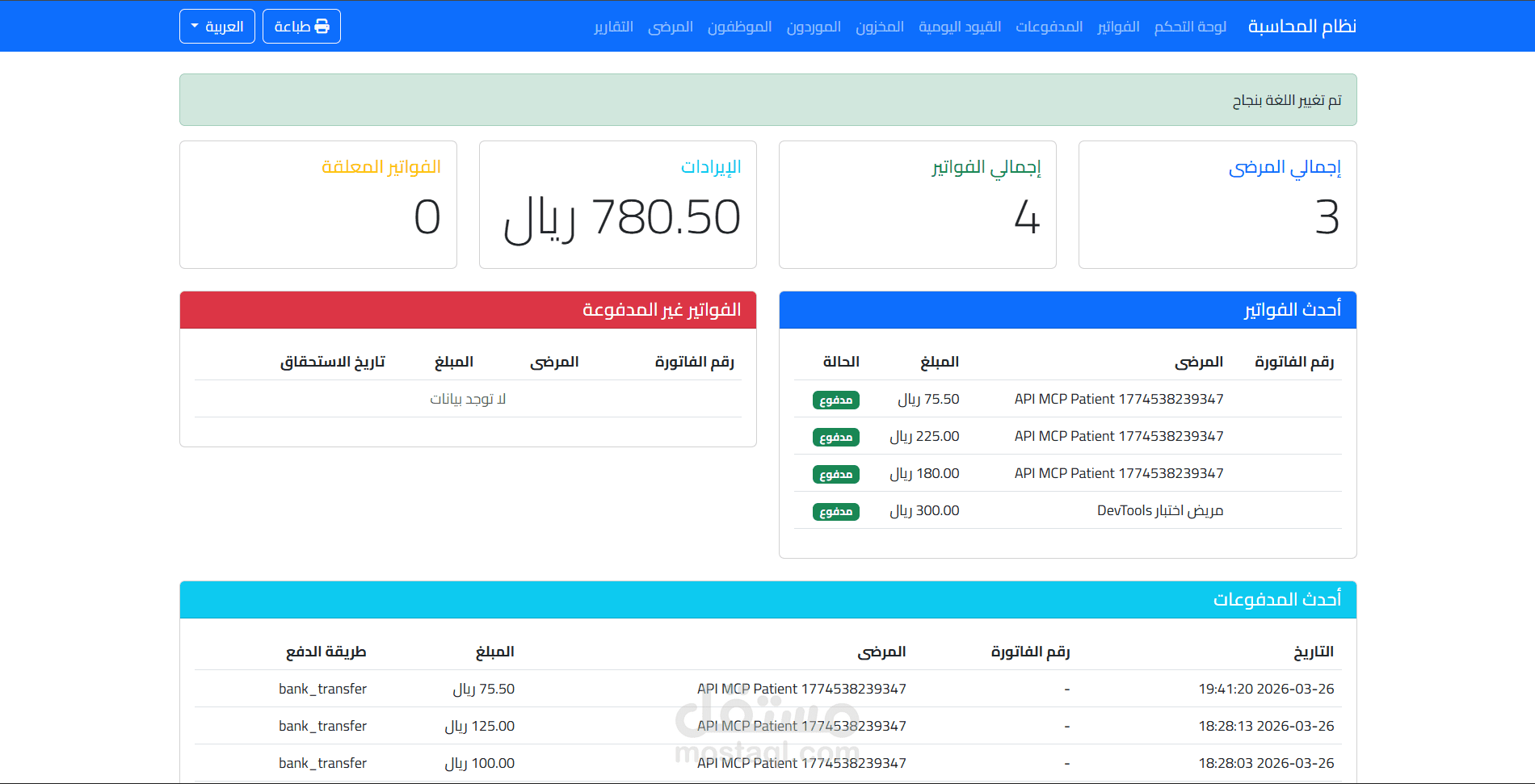
Task: Click the الإيرادات revenue card showing 780.50
Action: (617, 204)
